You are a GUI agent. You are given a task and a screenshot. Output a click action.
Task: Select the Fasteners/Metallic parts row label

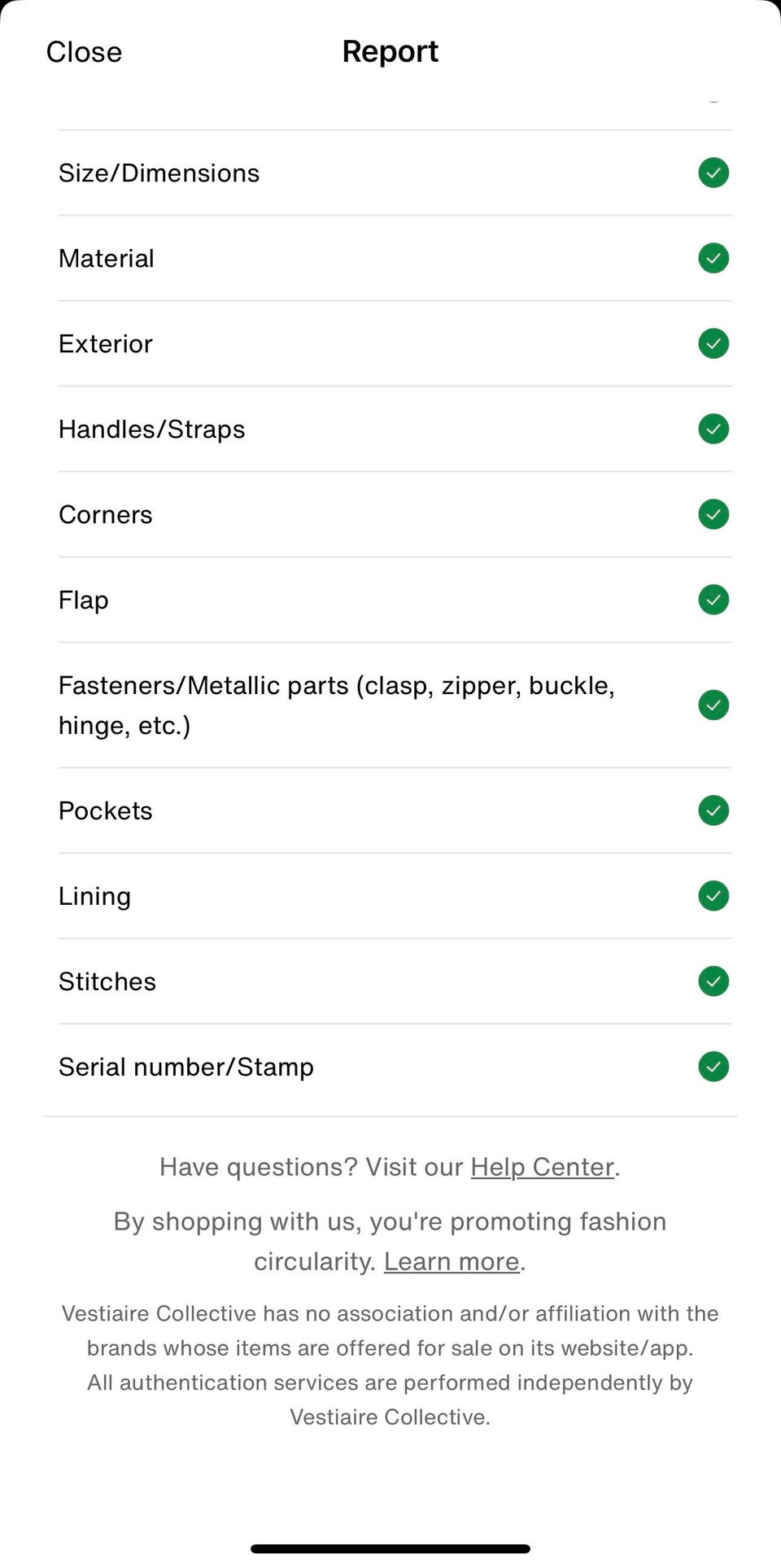(x=336, y=705)
